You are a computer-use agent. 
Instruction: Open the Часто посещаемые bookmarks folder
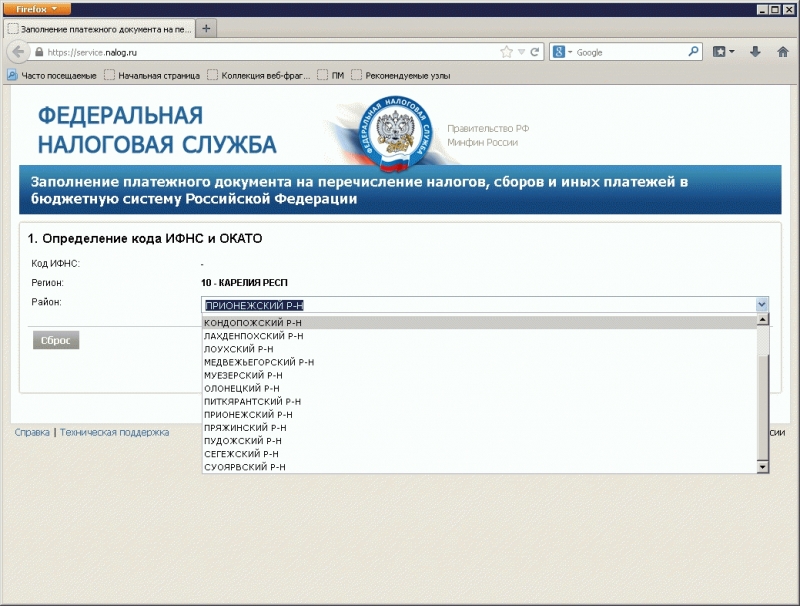click(53, 75)
